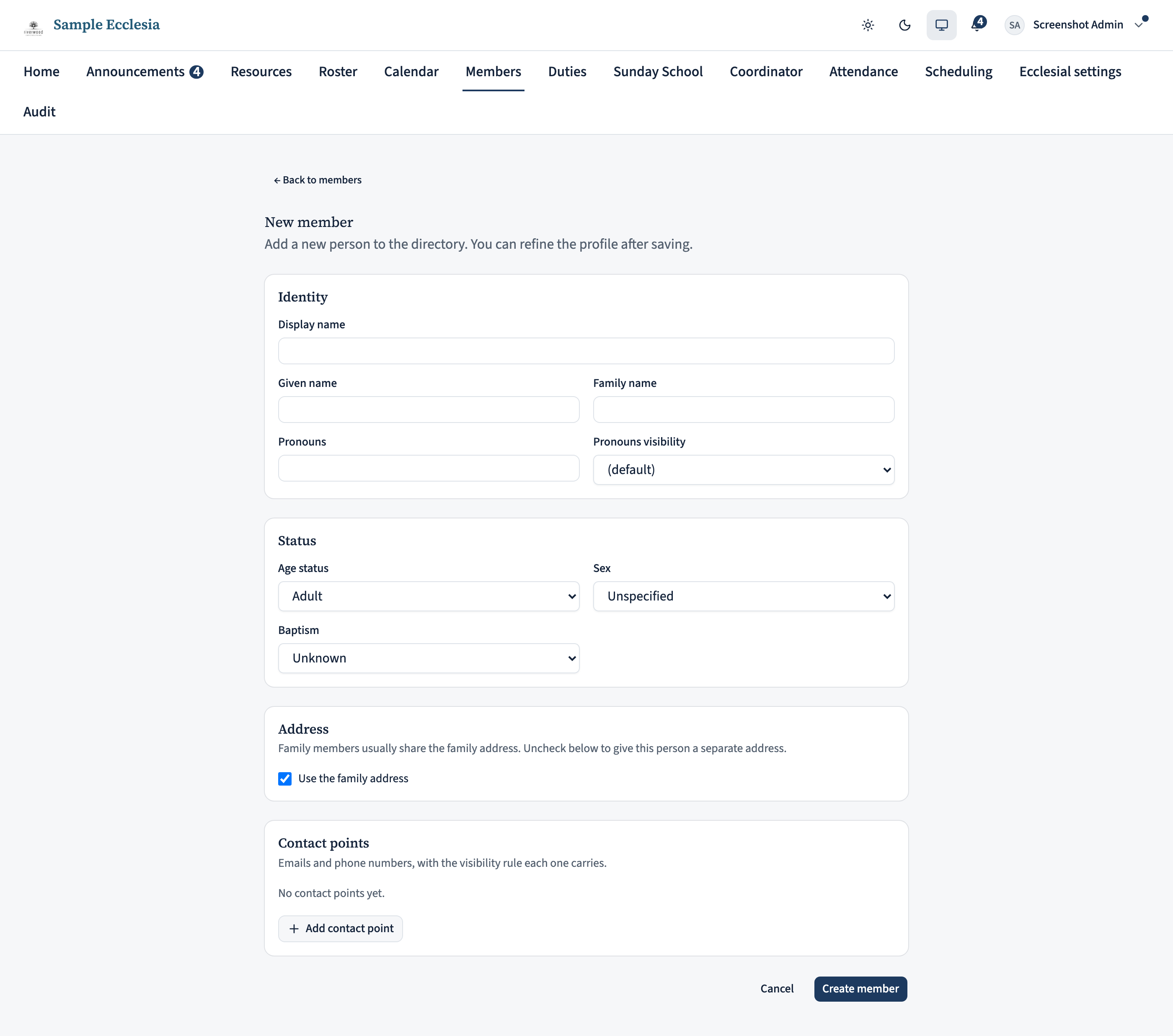1173x1036 pixels.
Task: Open Ecclesial settings tab
Action: pyautogui.click(x=1070, y=71)
